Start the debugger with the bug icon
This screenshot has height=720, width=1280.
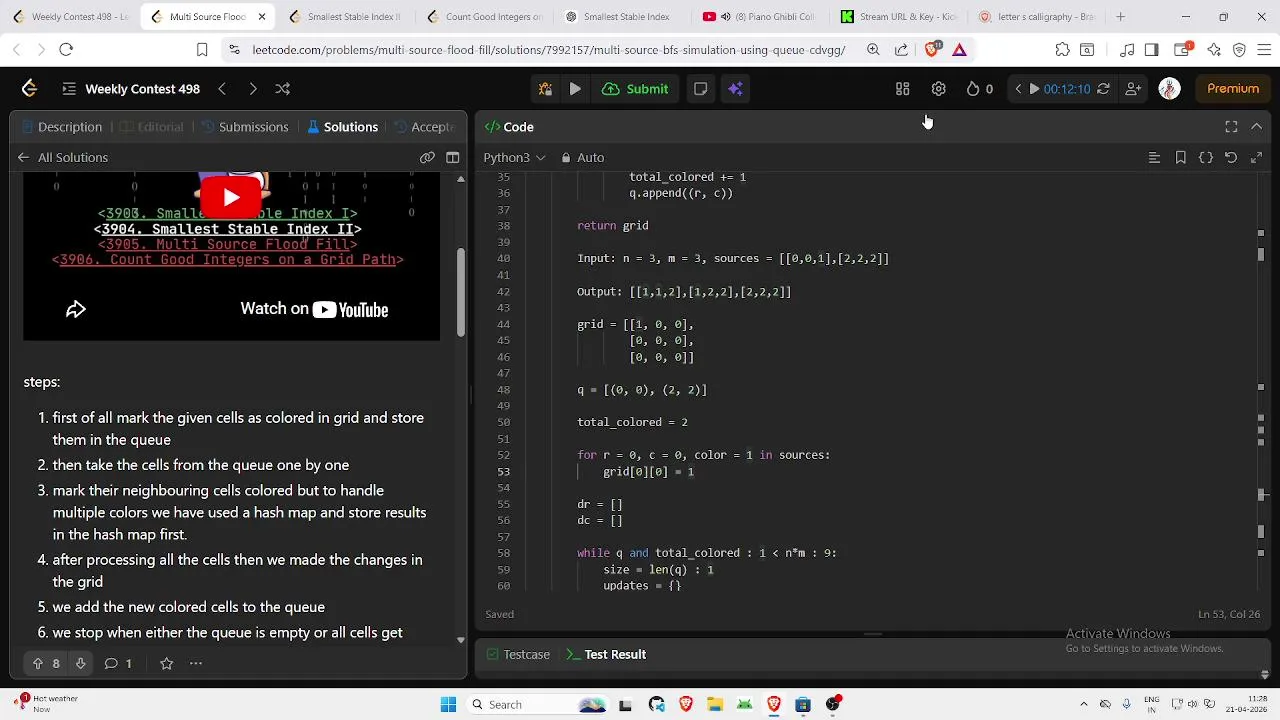[x=545, y=89]
